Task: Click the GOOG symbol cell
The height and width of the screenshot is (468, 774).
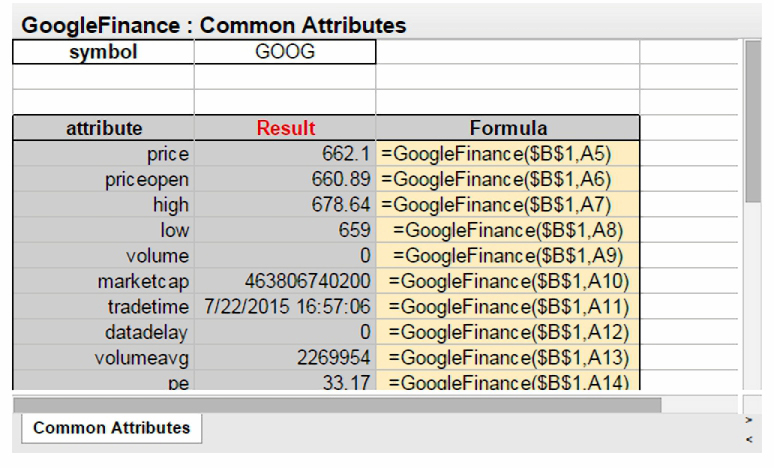Action: (285, 52)
